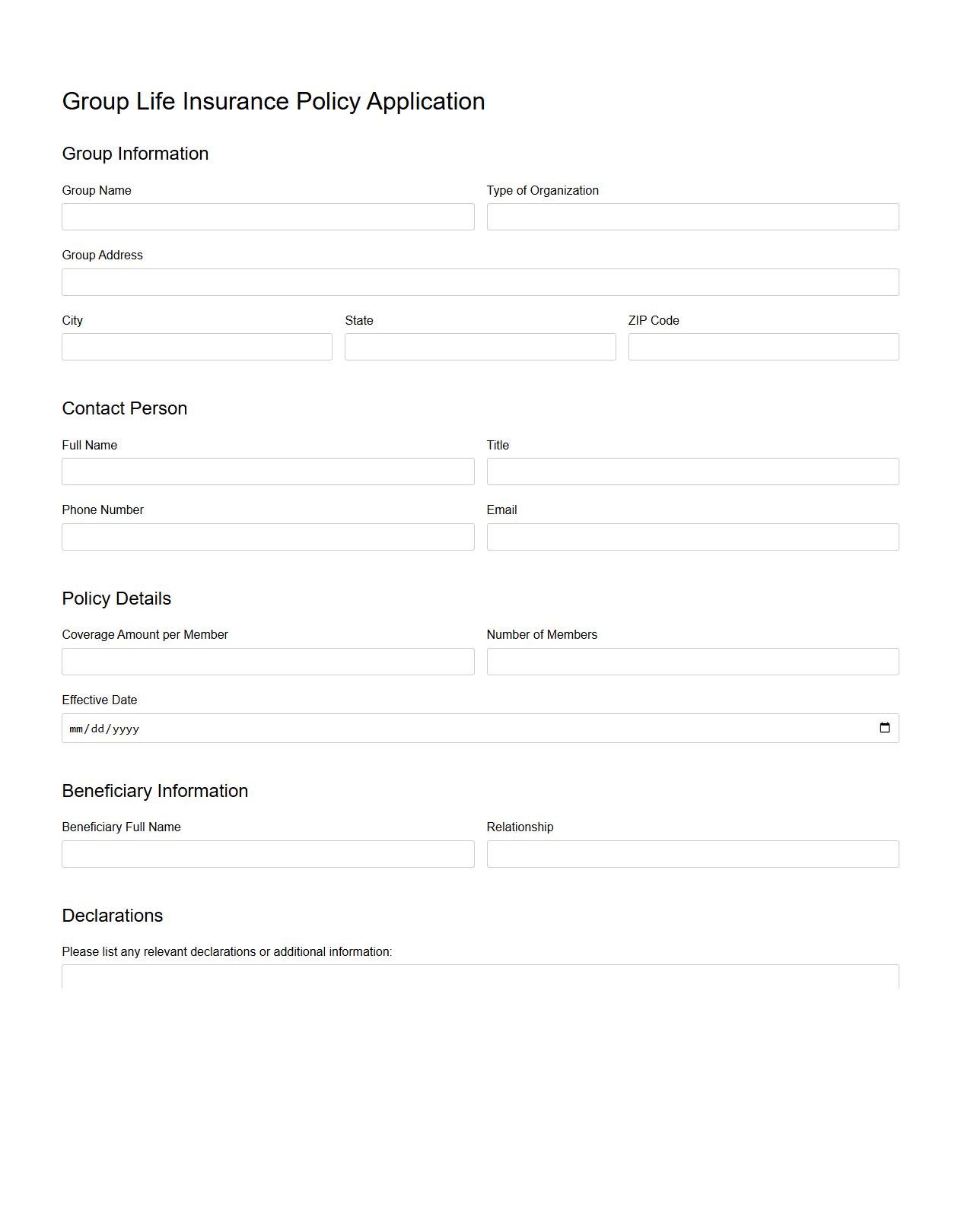The image size is (961, 1232).
Task: Click into the Email field
Action: 692,537
